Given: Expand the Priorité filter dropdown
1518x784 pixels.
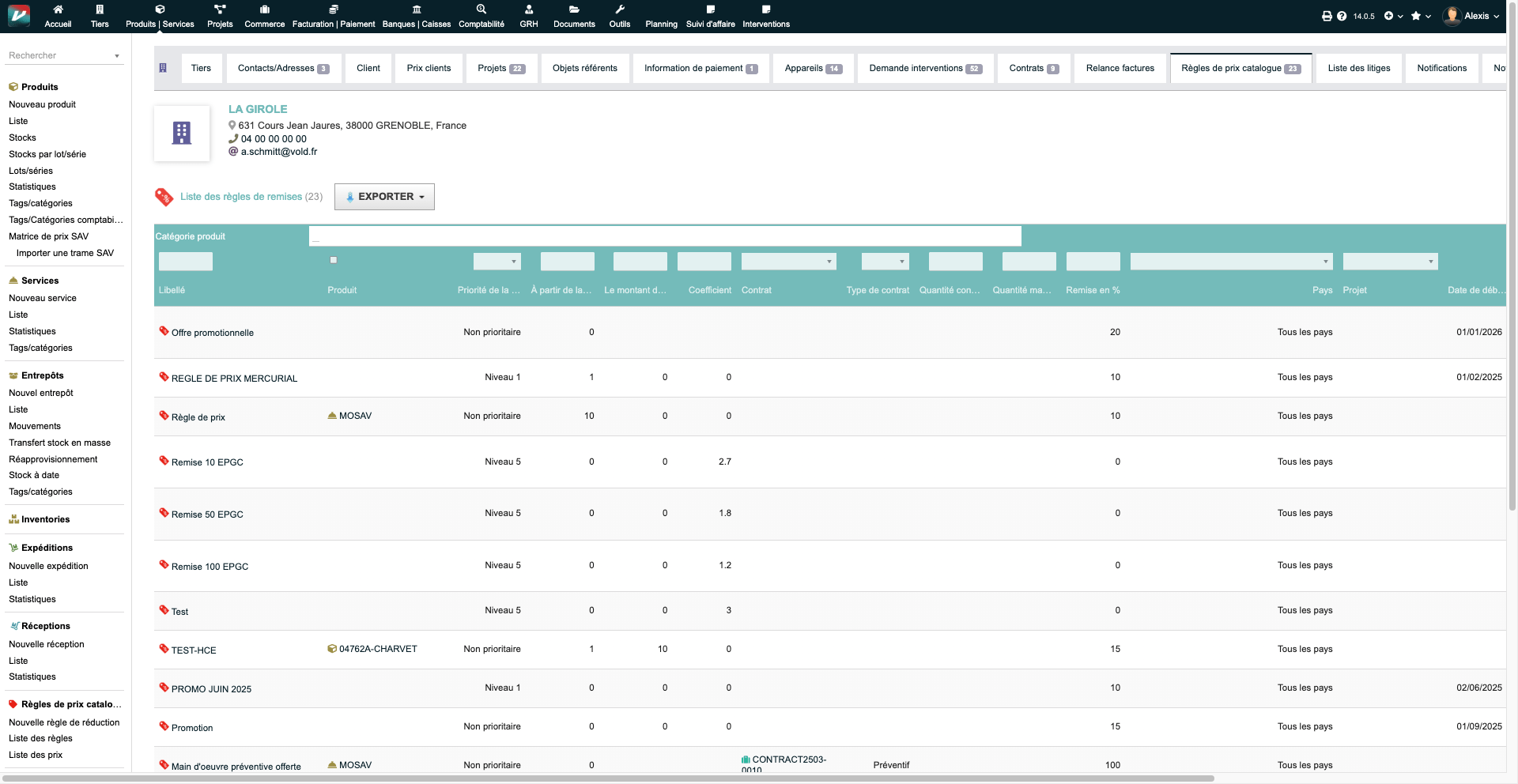Looking at the screenshot, I should pyautogui.click(x=497, y=262).
